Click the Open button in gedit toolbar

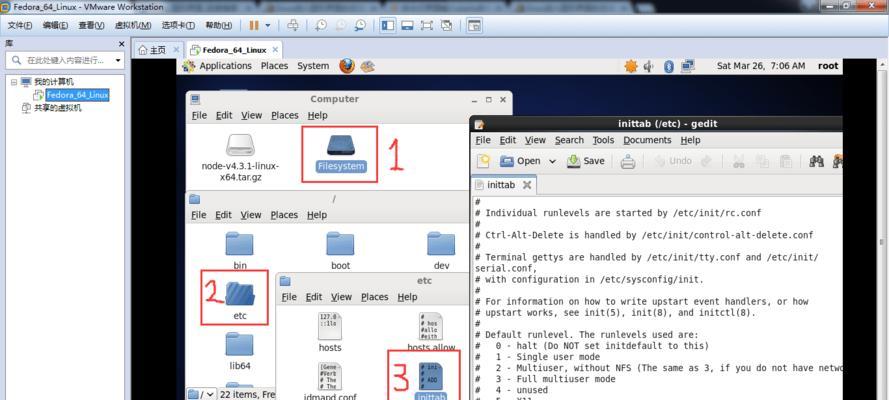pos(520,161)
